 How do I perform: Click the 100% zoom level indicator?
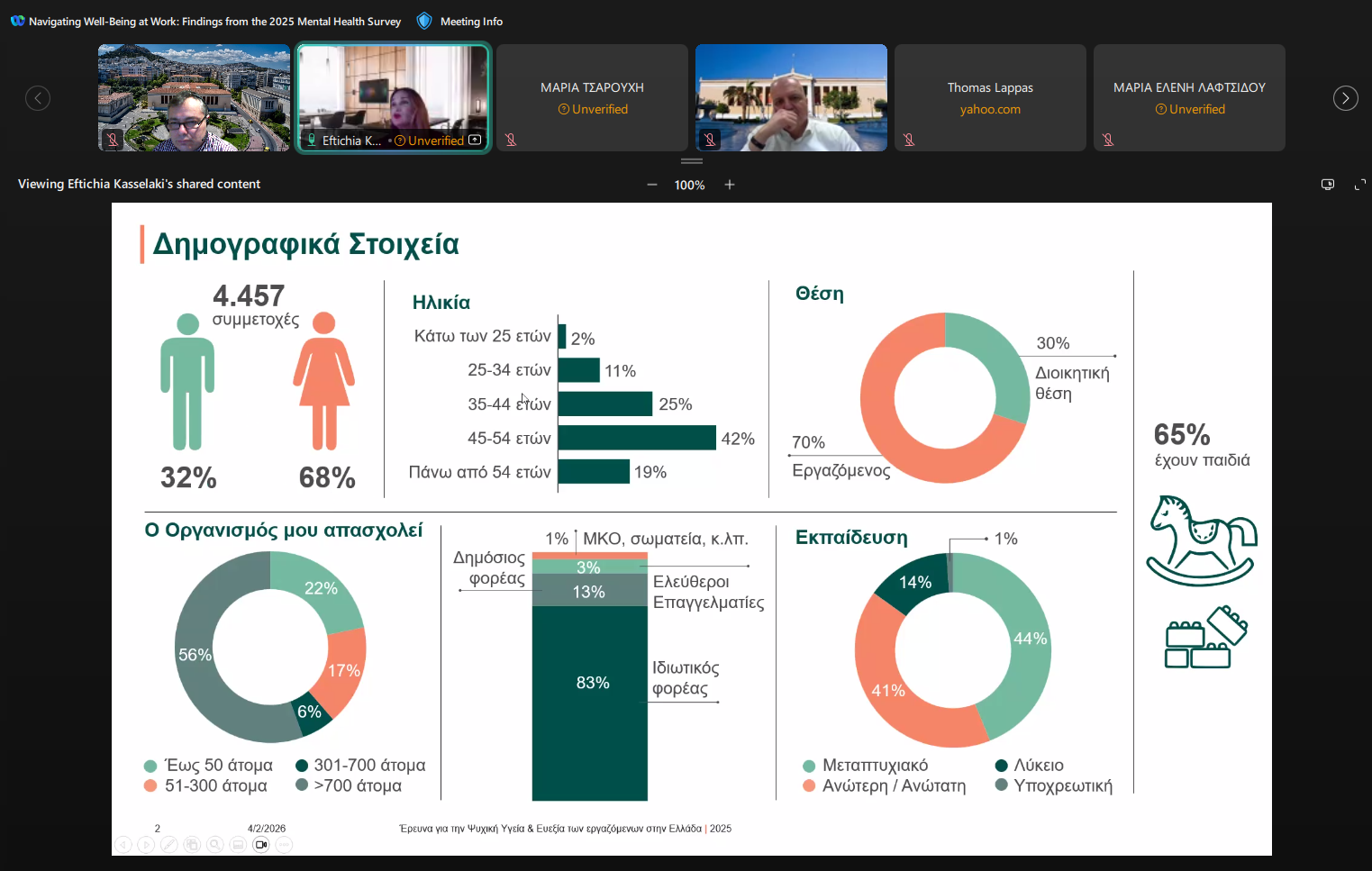(x=689, y=185)
